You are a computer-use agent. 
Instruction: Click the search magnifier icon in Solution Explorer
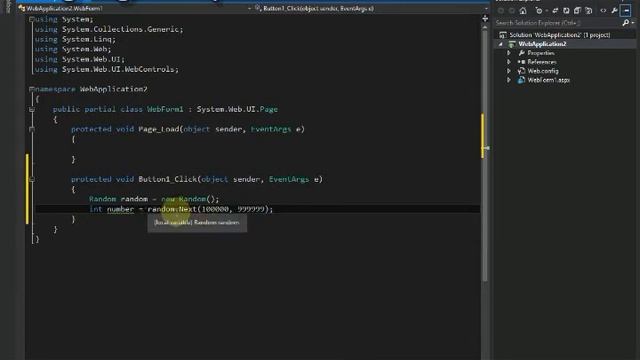click(x=625, y=23)
